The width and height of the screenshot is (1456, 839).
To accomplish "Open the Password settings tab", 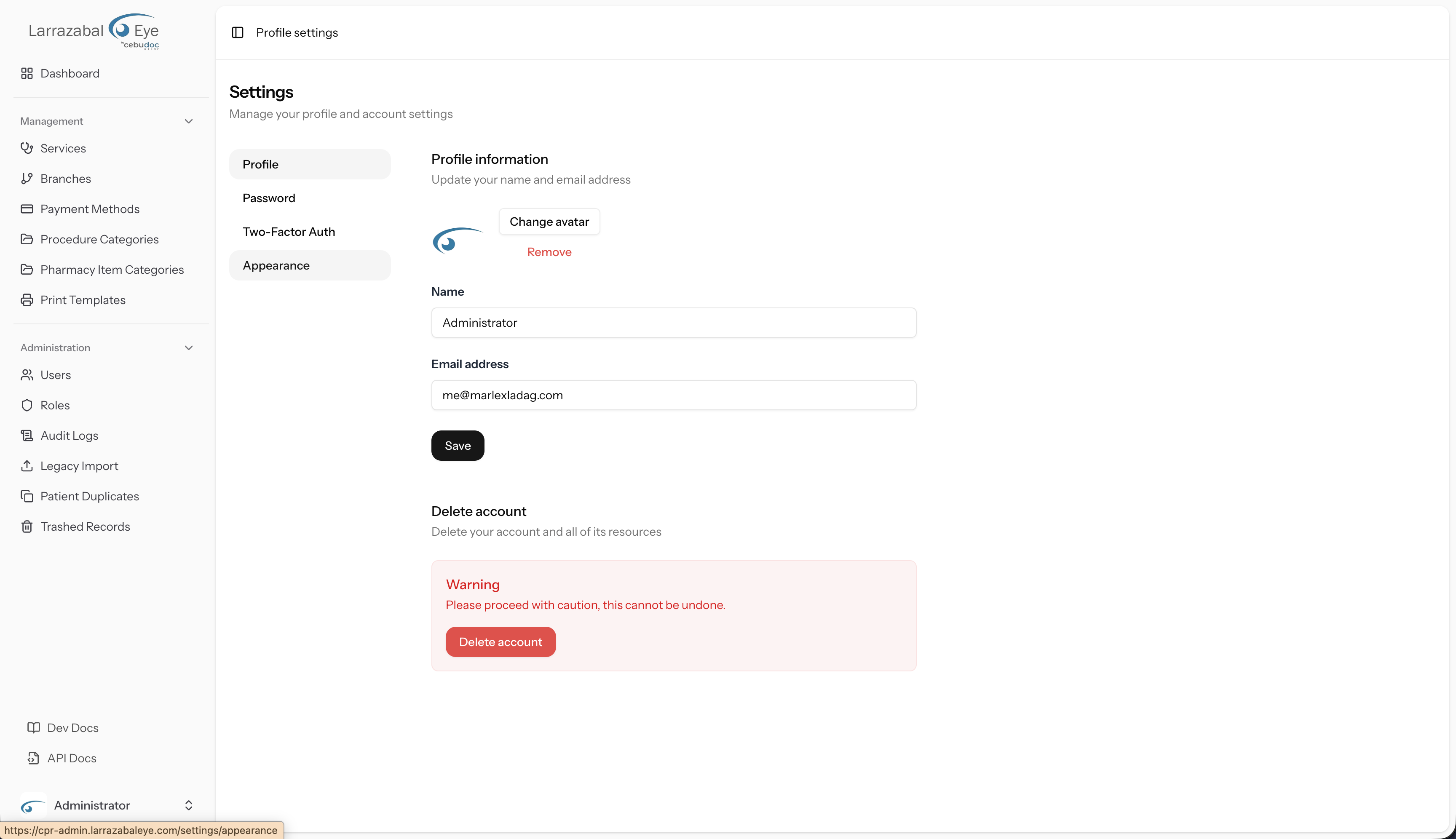I will click(310, 198).
